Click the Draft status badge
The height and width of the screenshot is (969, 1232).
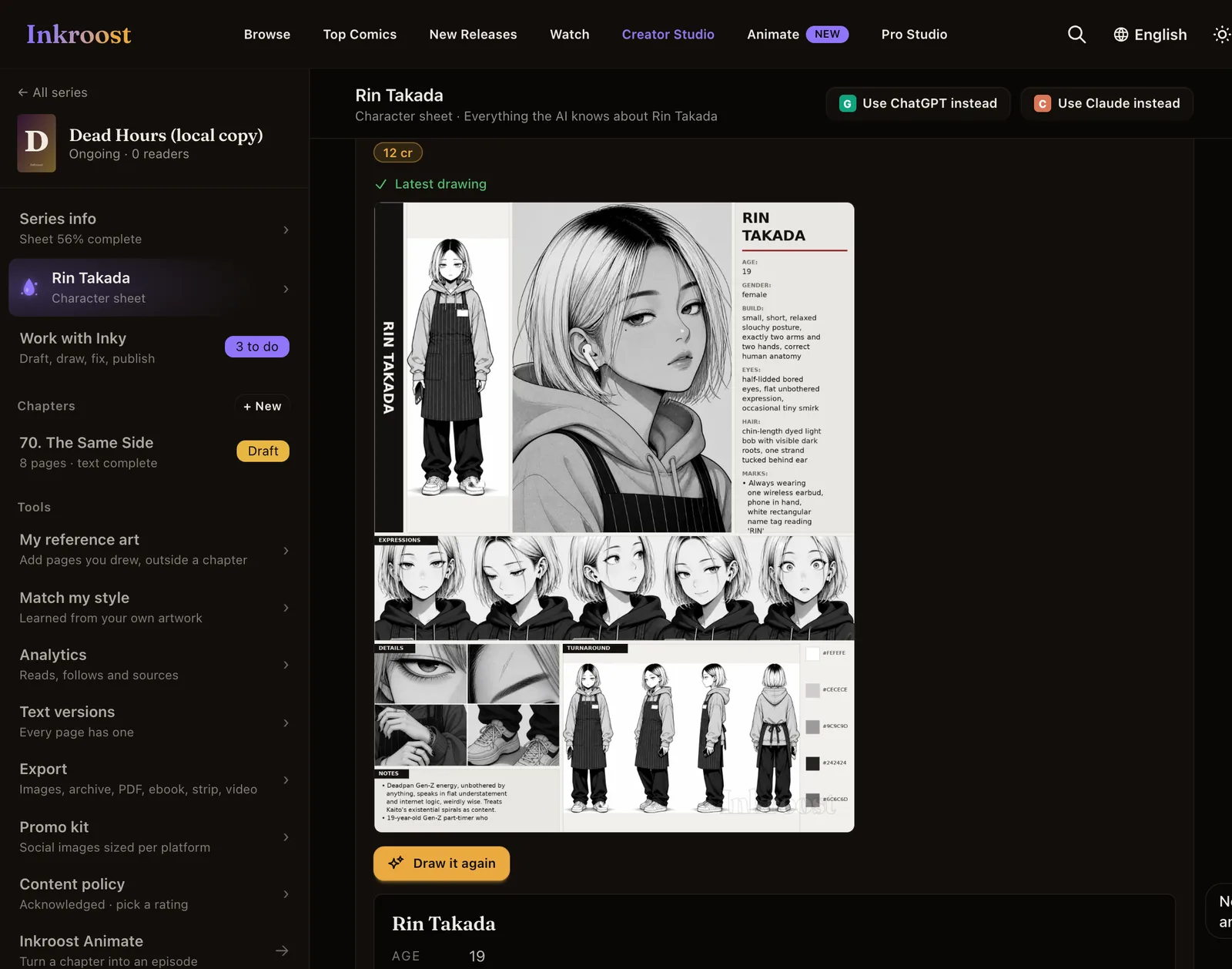(263, 451)
